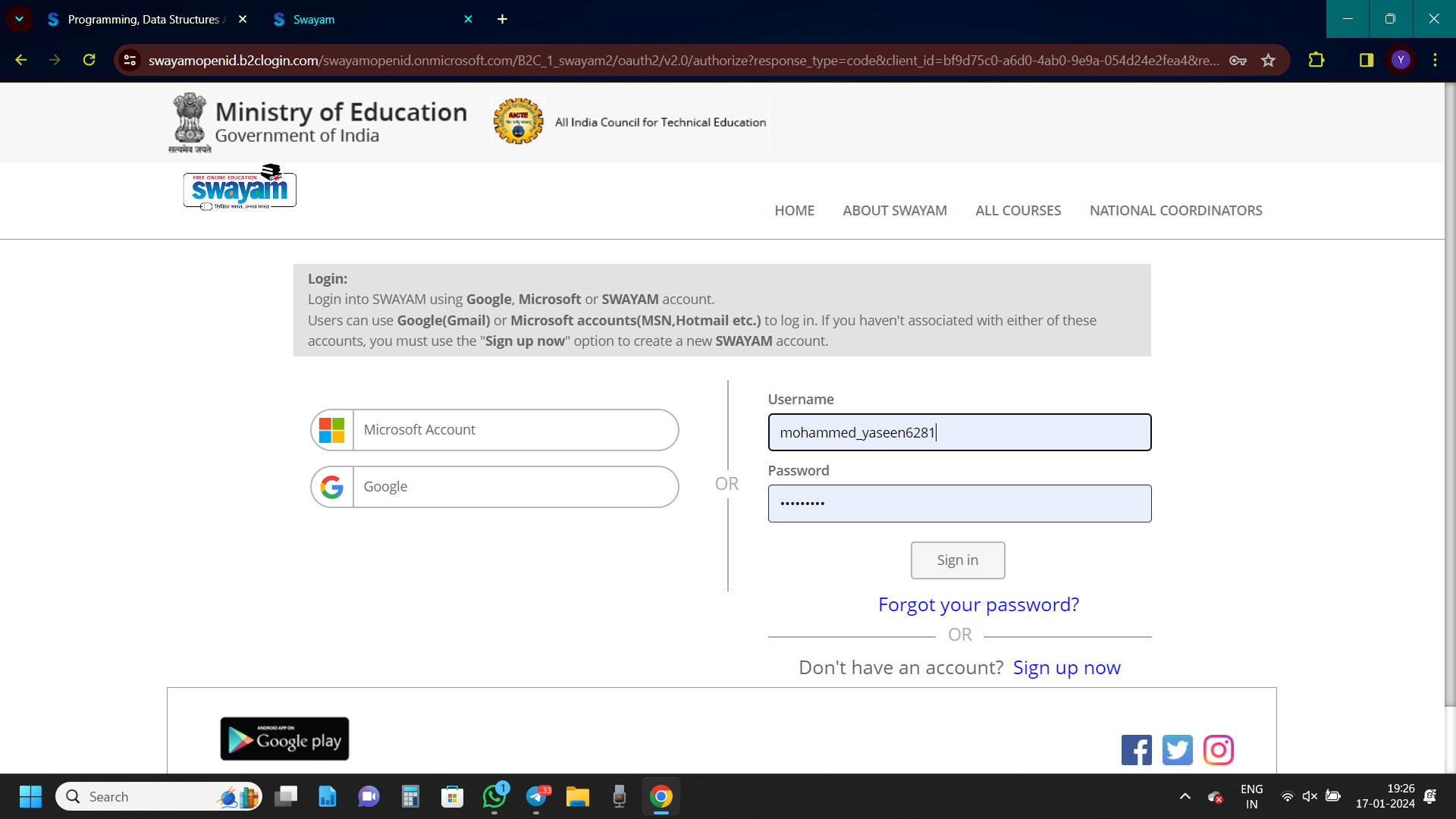This screenshot has width=1456, height=819.
Task: Open the Twitter page icon
Action: tap(1177, 750)
